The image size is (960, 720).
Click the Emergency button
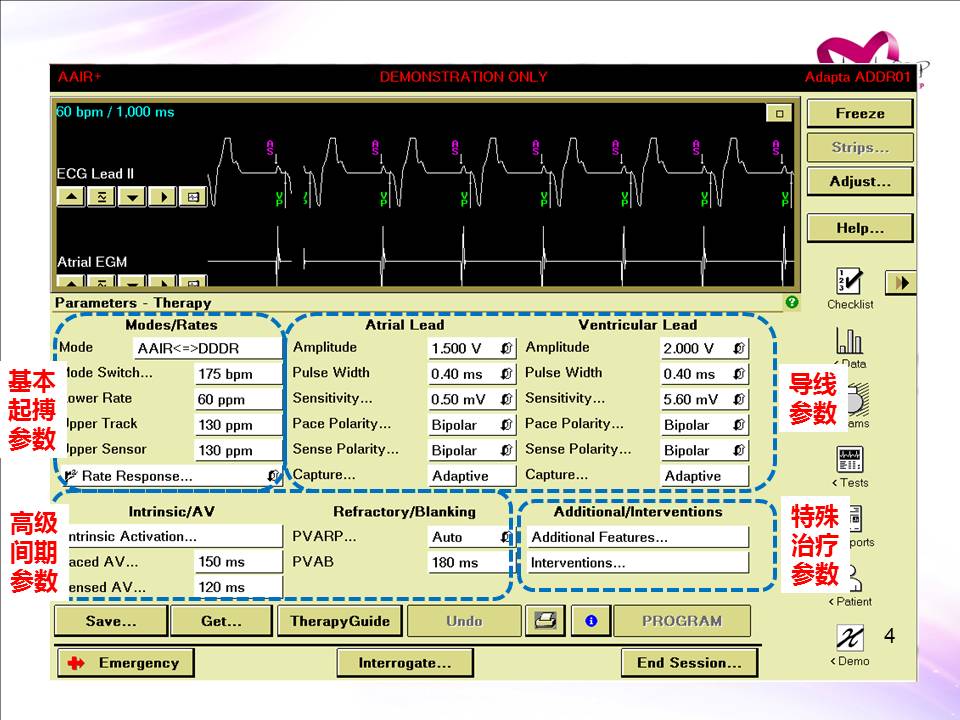tap(126, 663)
